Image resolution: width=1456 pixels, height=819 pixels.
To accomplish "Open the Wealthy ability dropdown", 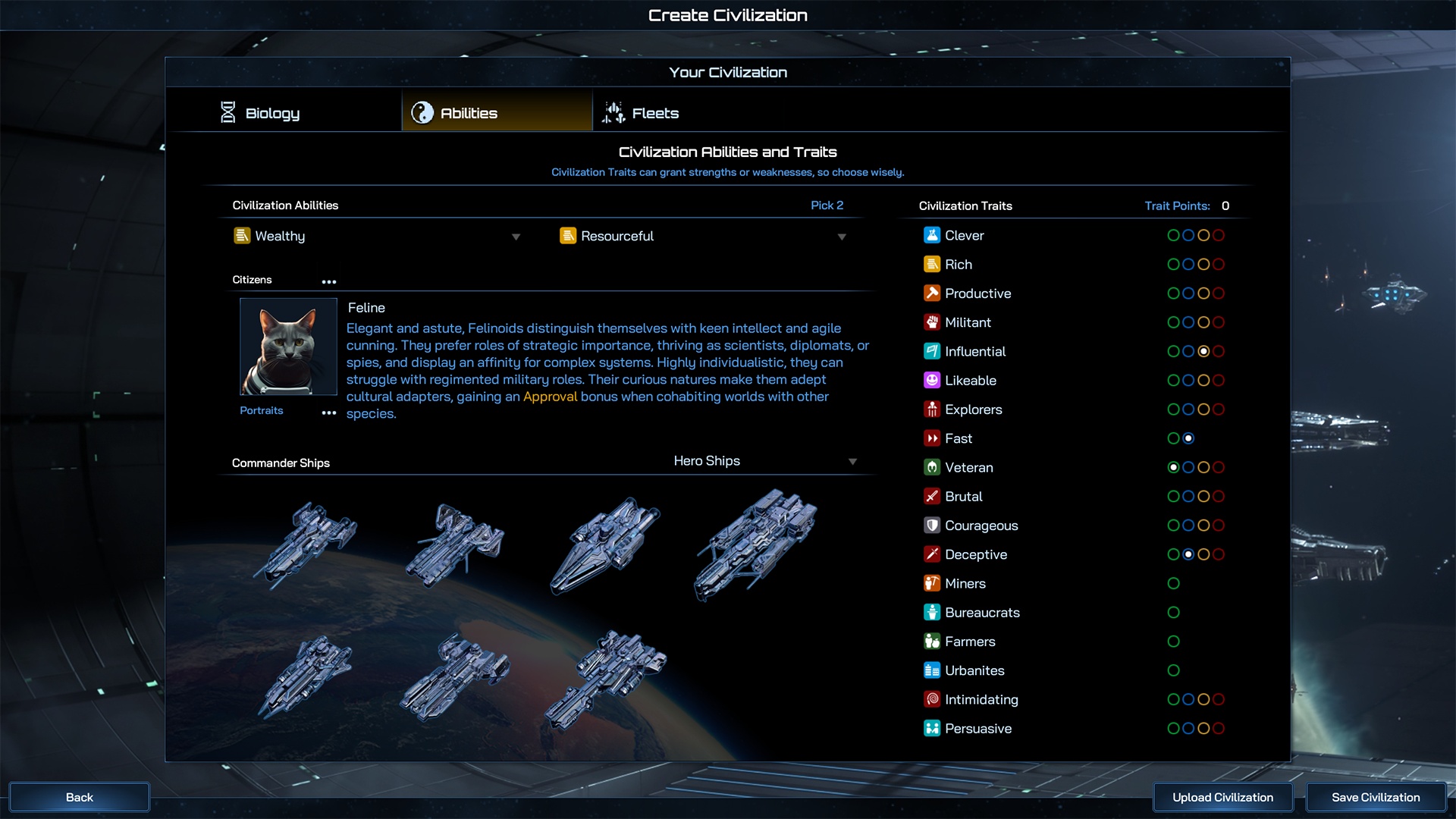I will [x=516, y=237].
